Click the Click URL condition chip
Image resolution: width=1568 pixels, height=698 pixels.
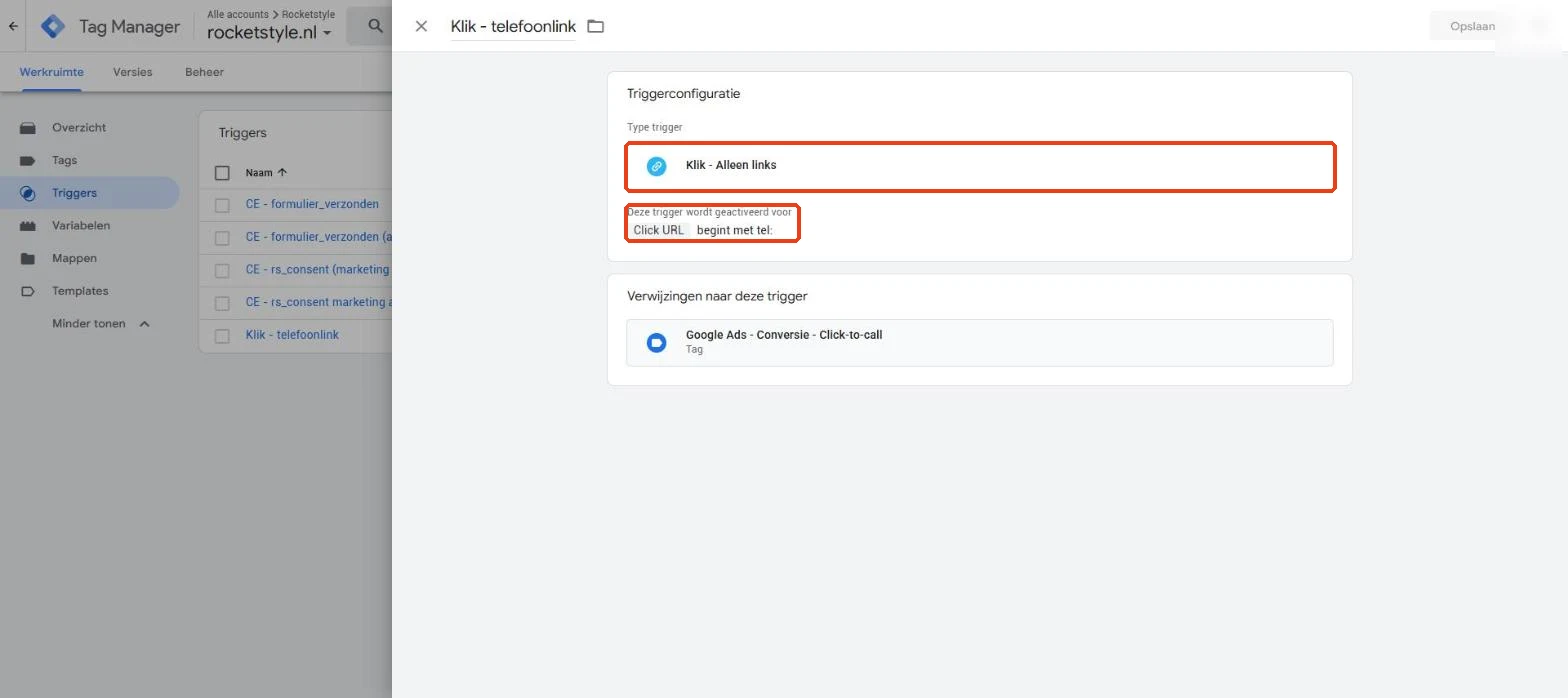point(659,230)
